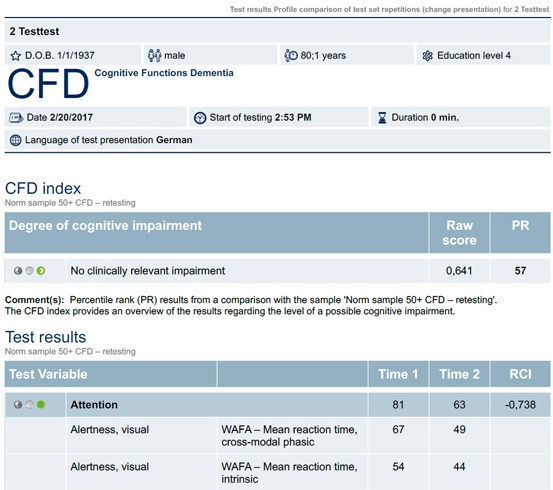
Task: Click the age clock icon beside 80;1 years
Action: pos(291,55)
